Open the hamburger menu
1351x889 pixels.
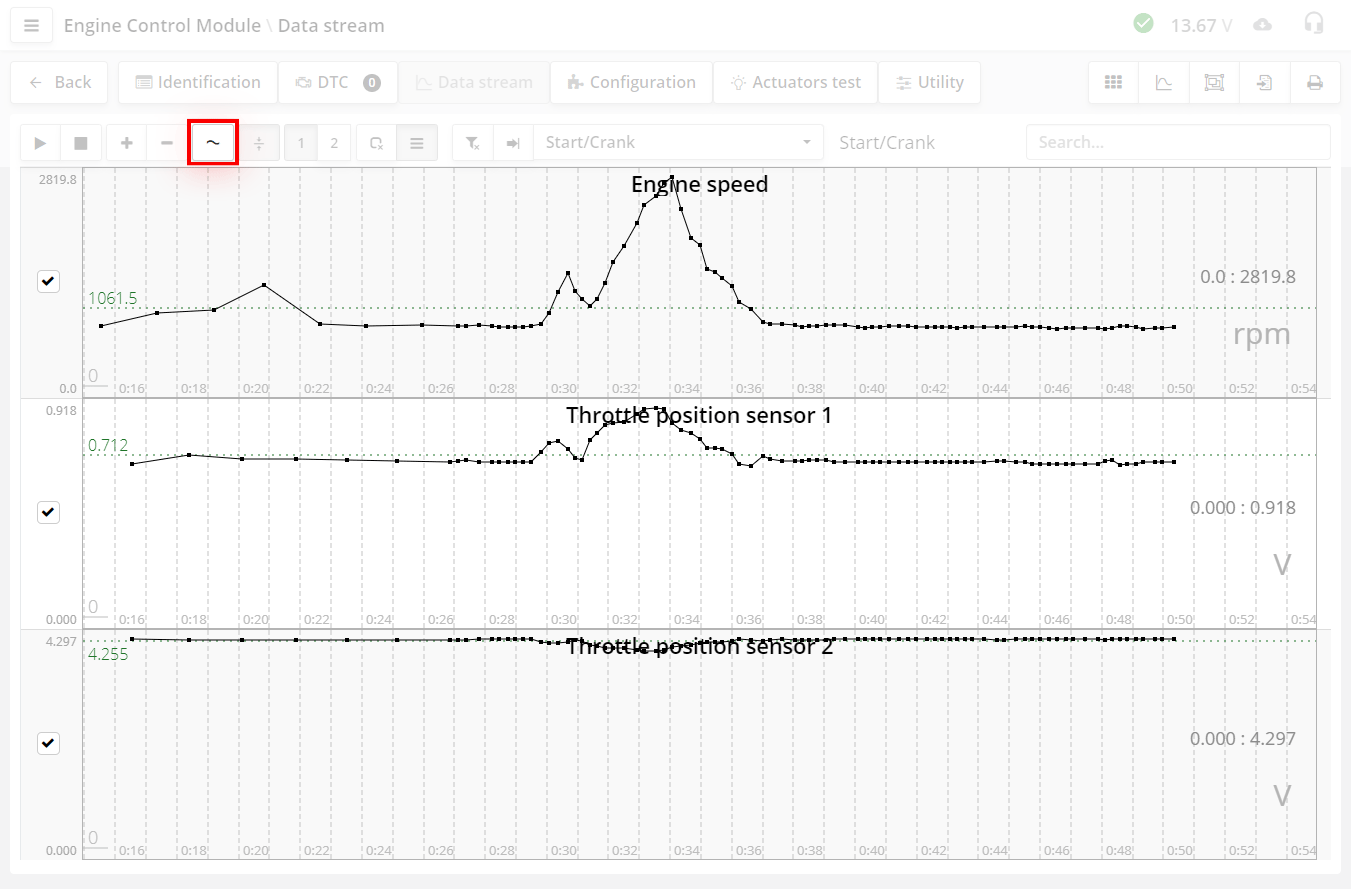point(31,26)
